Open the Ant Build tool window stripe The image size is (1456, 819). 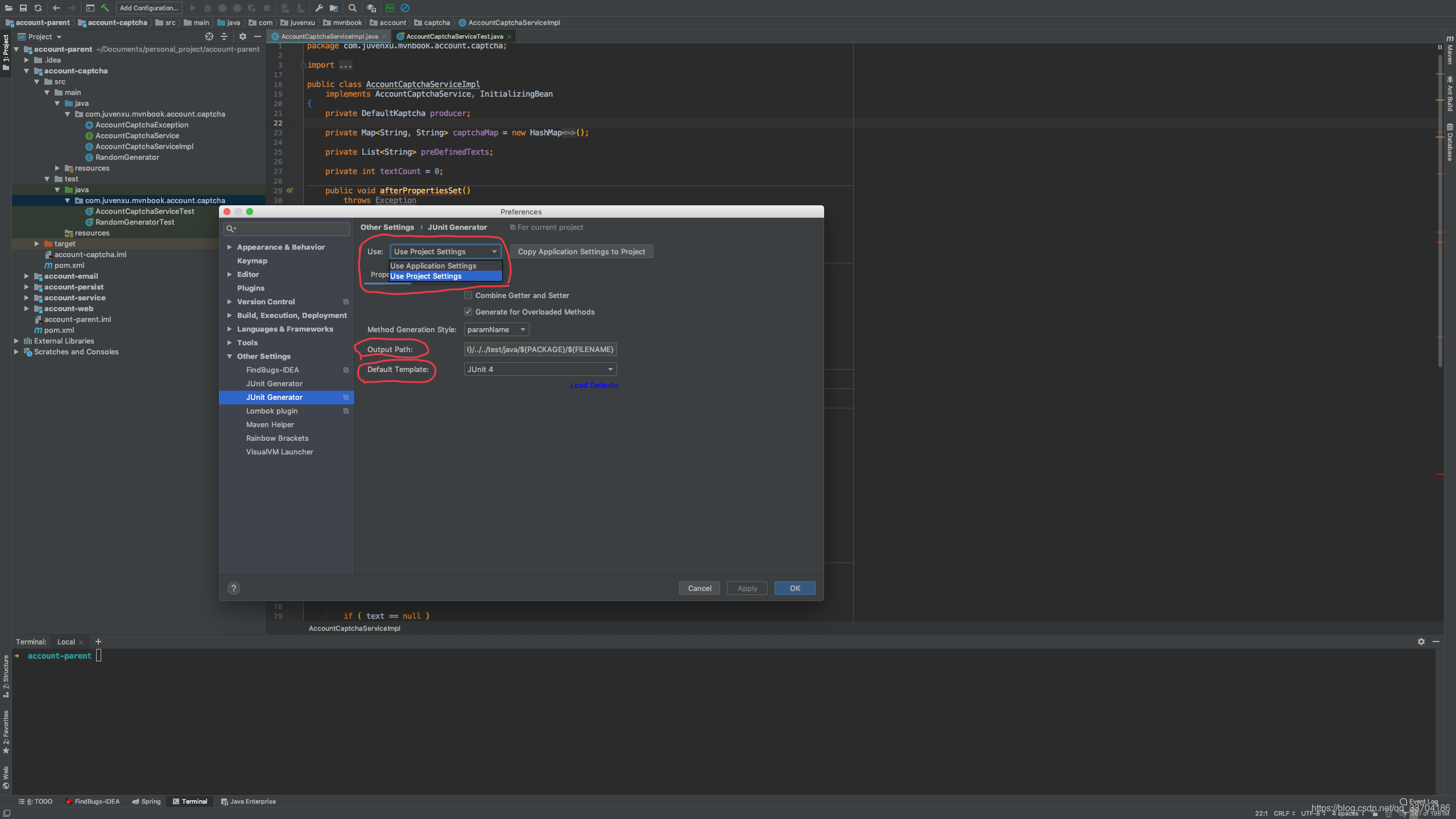(x=1450, y=94)
